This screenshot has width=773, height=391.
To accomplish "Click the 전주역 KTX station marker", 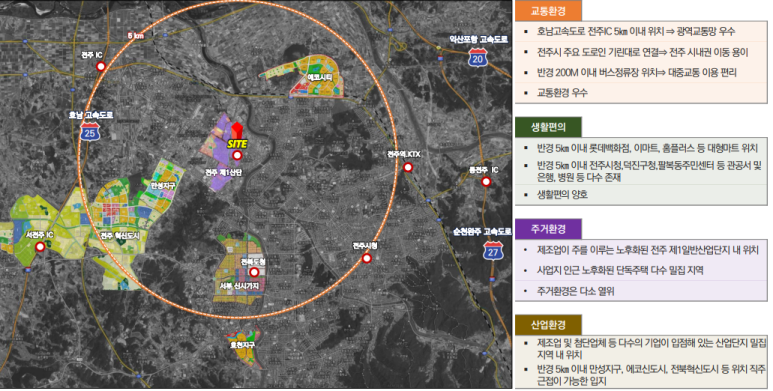I will coord(408,168).
